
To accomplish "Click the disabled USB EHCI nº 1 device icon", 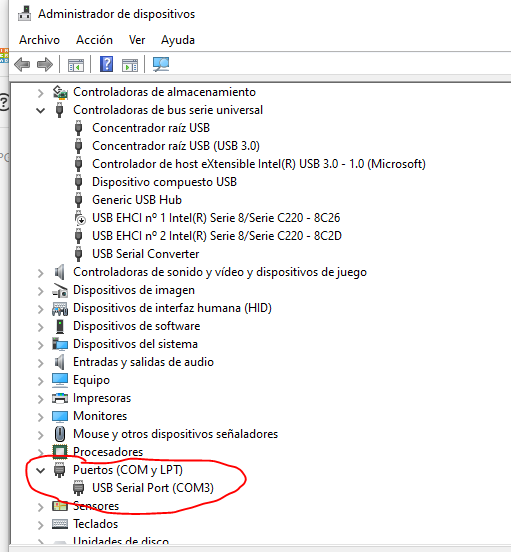I will coord(80,218).
